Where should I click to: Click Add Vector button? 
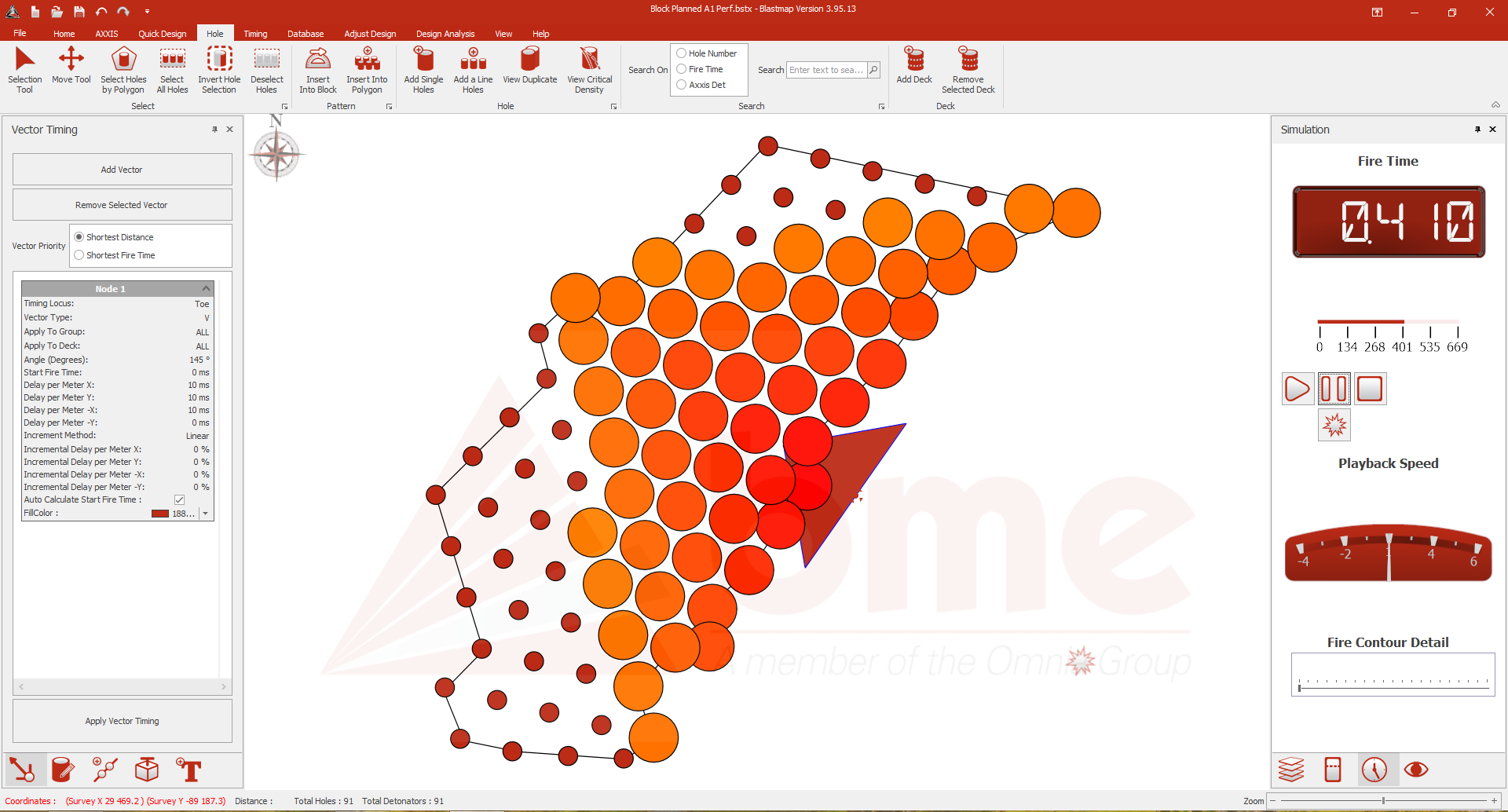click(122, 170)
